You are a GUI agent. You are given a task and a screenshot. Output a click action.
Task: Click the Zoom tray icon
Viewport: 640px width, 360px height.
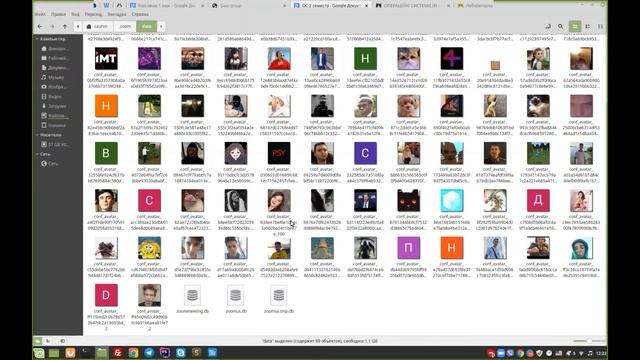[x=501, y=353]
